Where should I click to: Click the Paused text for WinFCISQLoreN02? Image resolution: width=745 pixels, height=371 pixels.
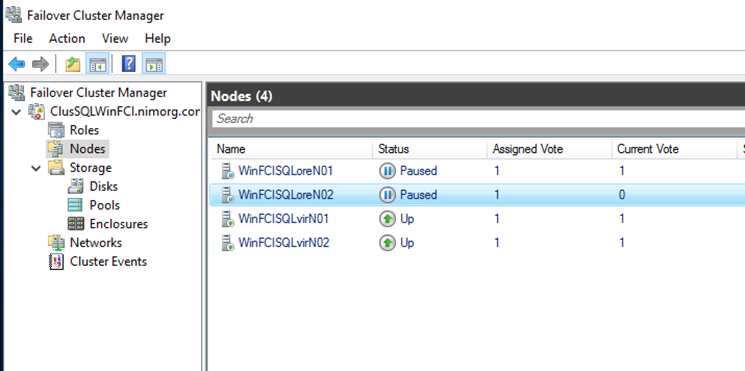tap(419, 195)
